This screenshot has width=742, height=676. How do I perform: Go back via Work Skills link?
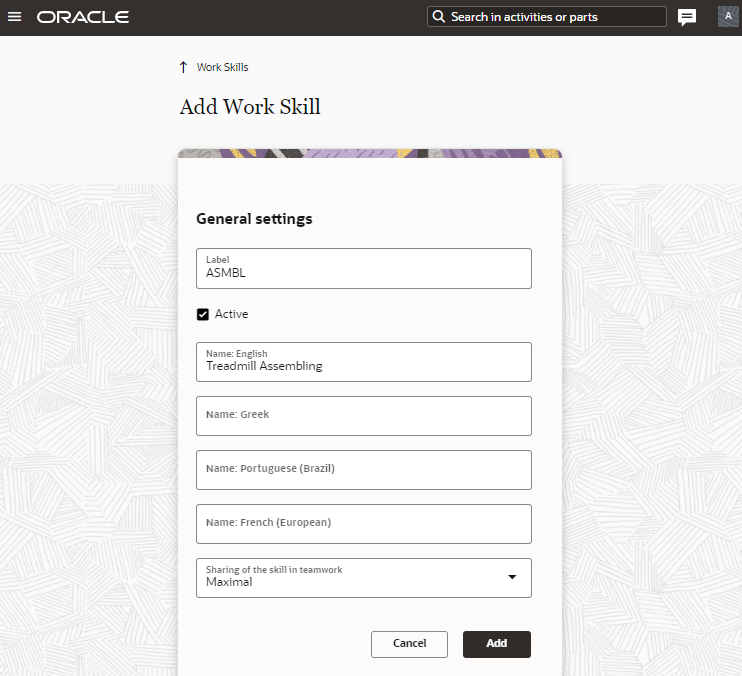[222, 67]
